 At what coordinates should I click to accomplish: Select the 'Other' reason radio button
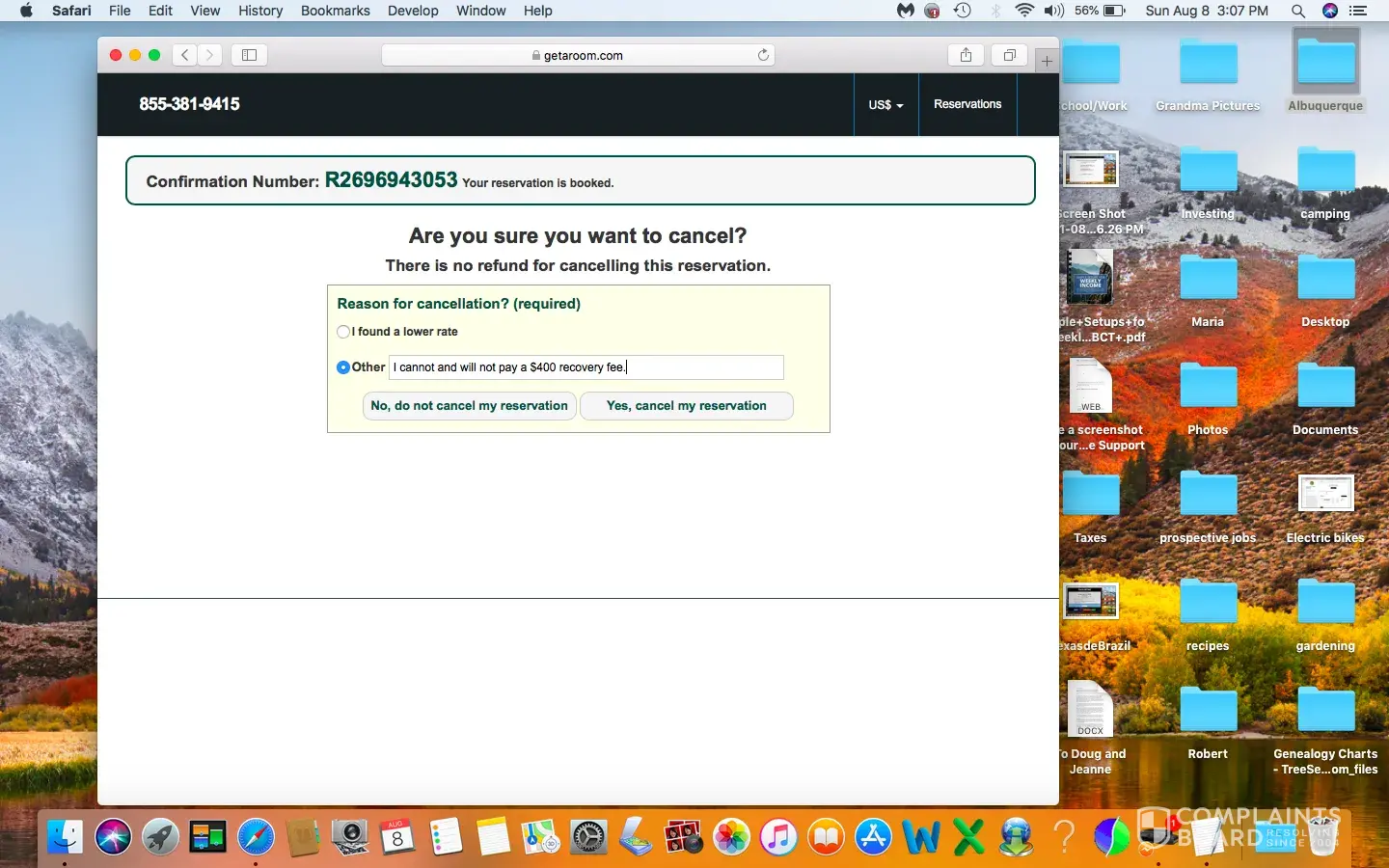click(x=343, y=367)
